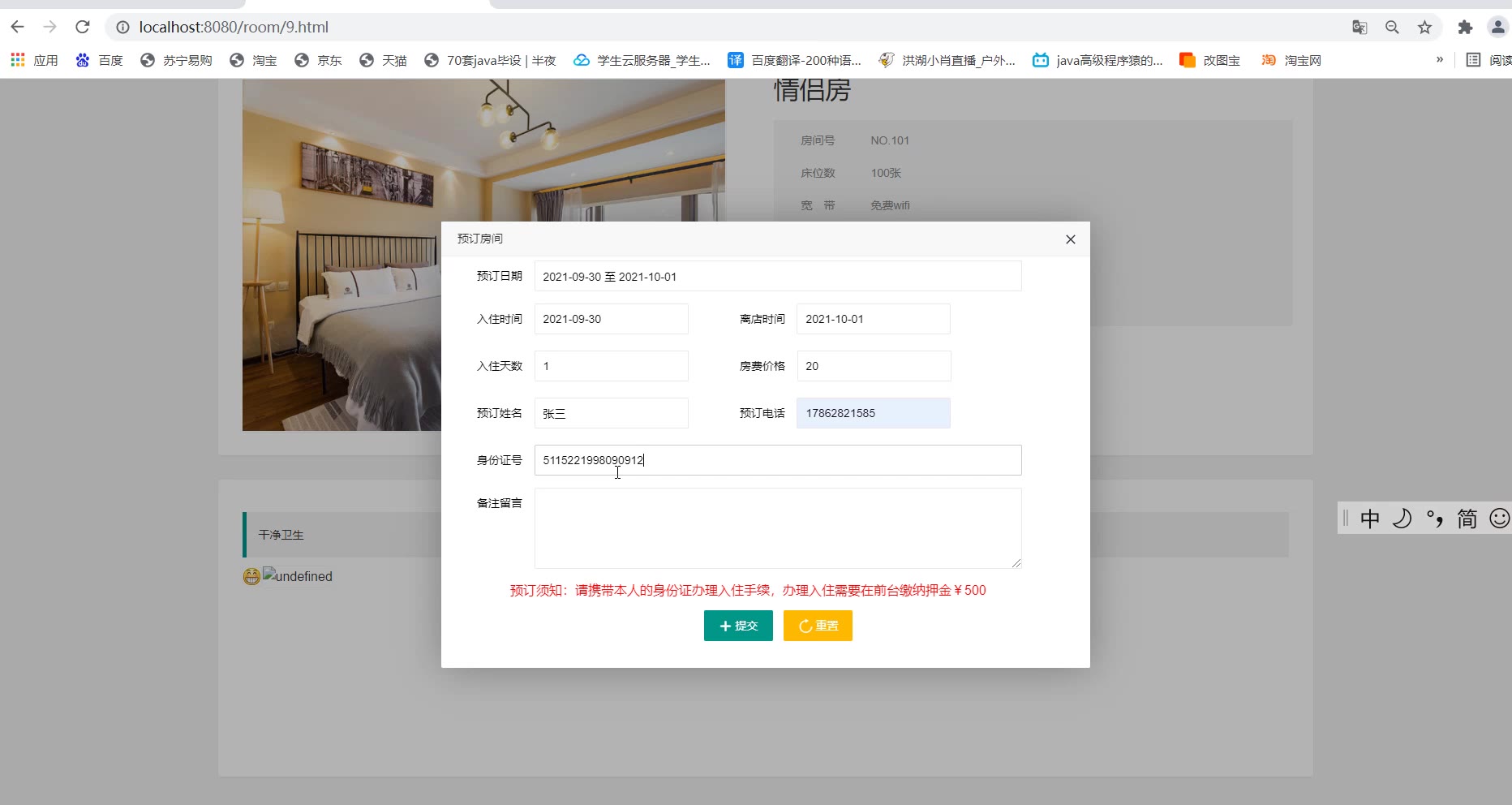1512x805 pixels.
Task: Click the grinning emoji in the review
Action: pos(251,576)
